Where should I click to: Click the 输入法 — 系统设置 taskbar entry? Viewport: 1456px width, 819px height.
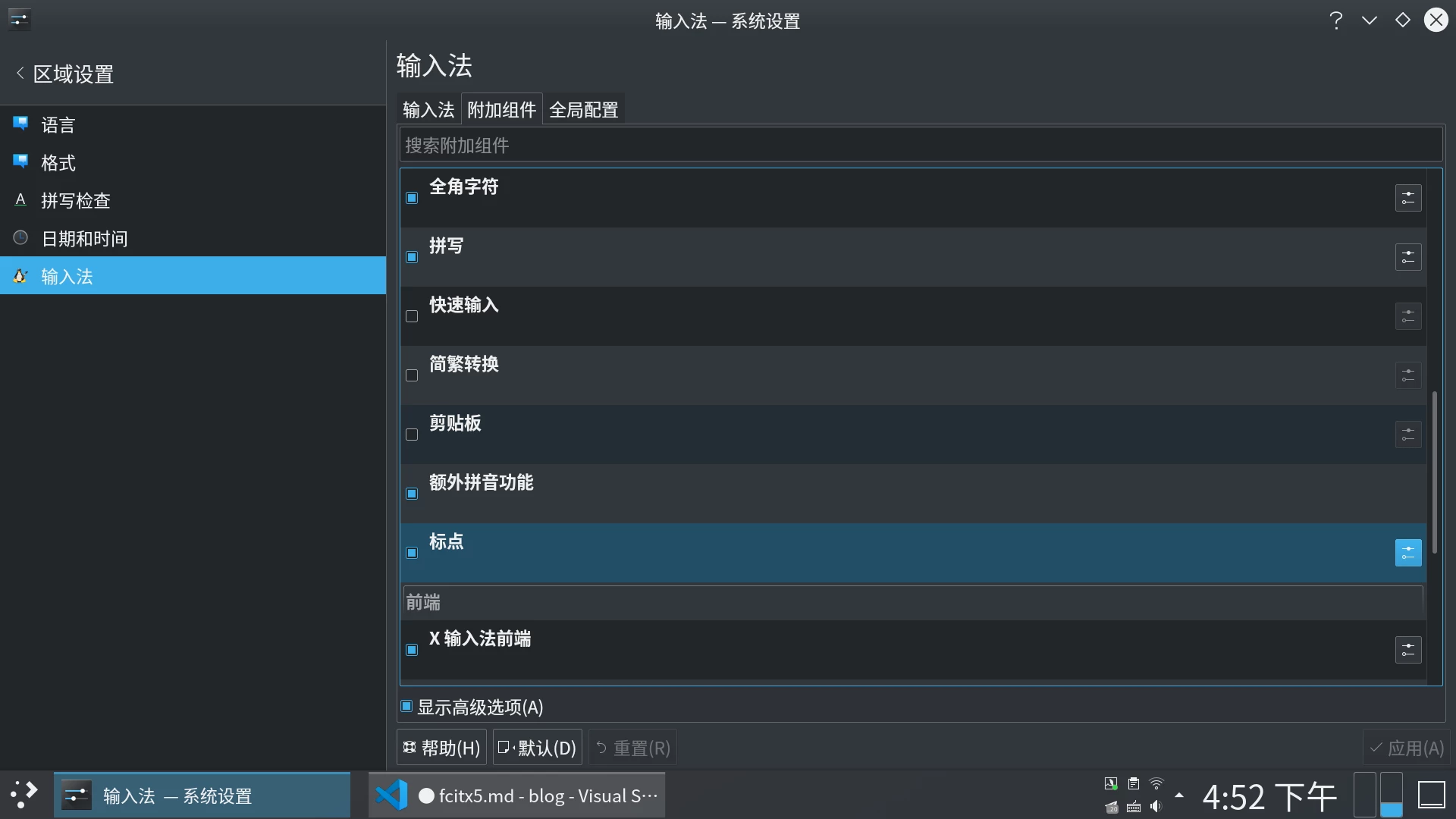click(x=202, y=795)
